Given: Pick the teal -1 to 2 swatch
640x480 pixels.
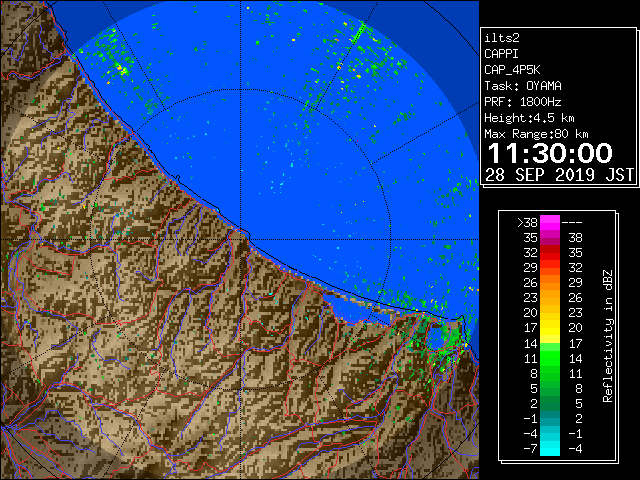Looking at the screenshot, I should [x=550, y=418].
